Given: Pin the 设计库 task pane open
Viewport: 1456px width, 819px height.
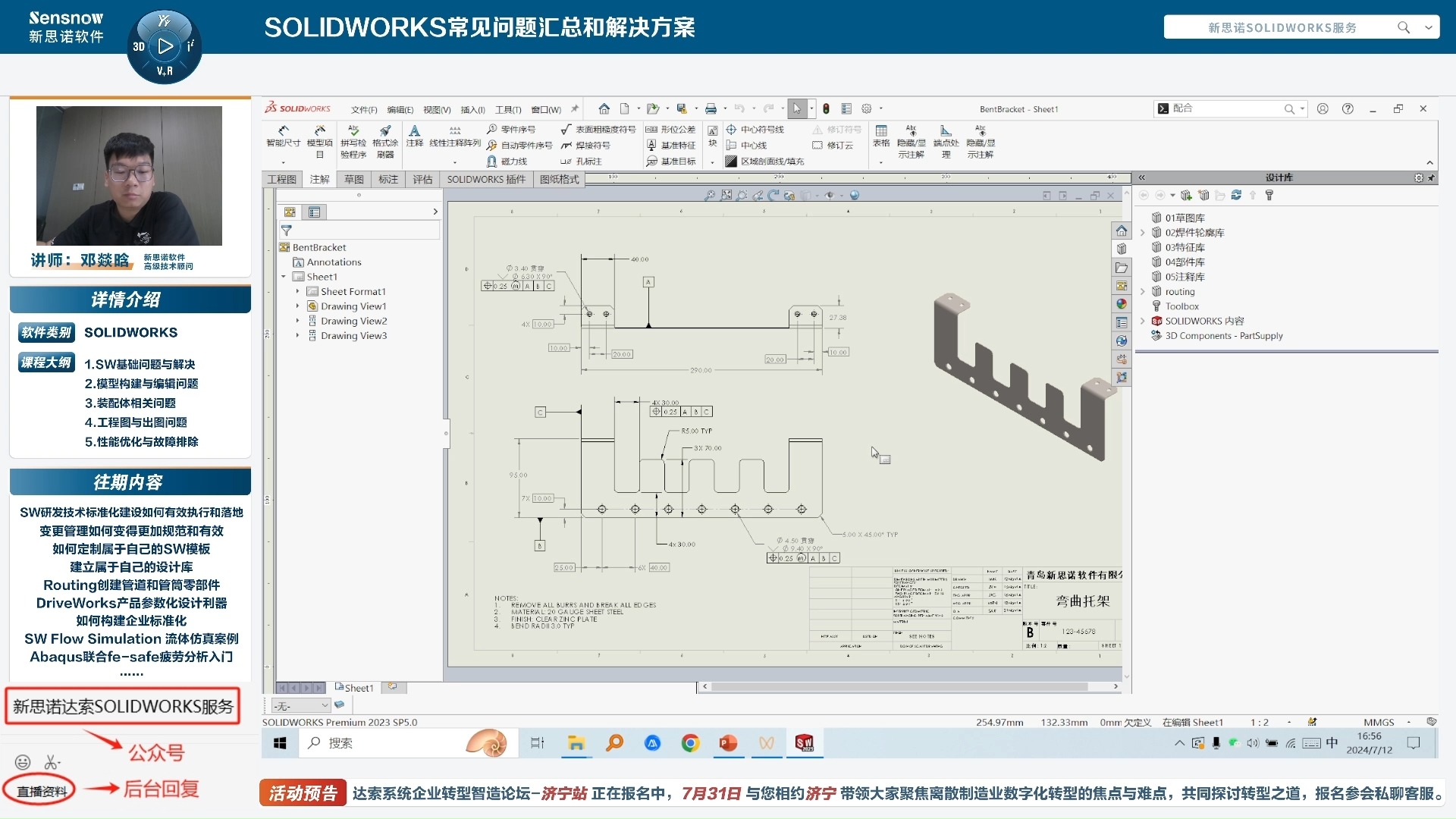Looking at the screenshot, I should click(1432, 177).
